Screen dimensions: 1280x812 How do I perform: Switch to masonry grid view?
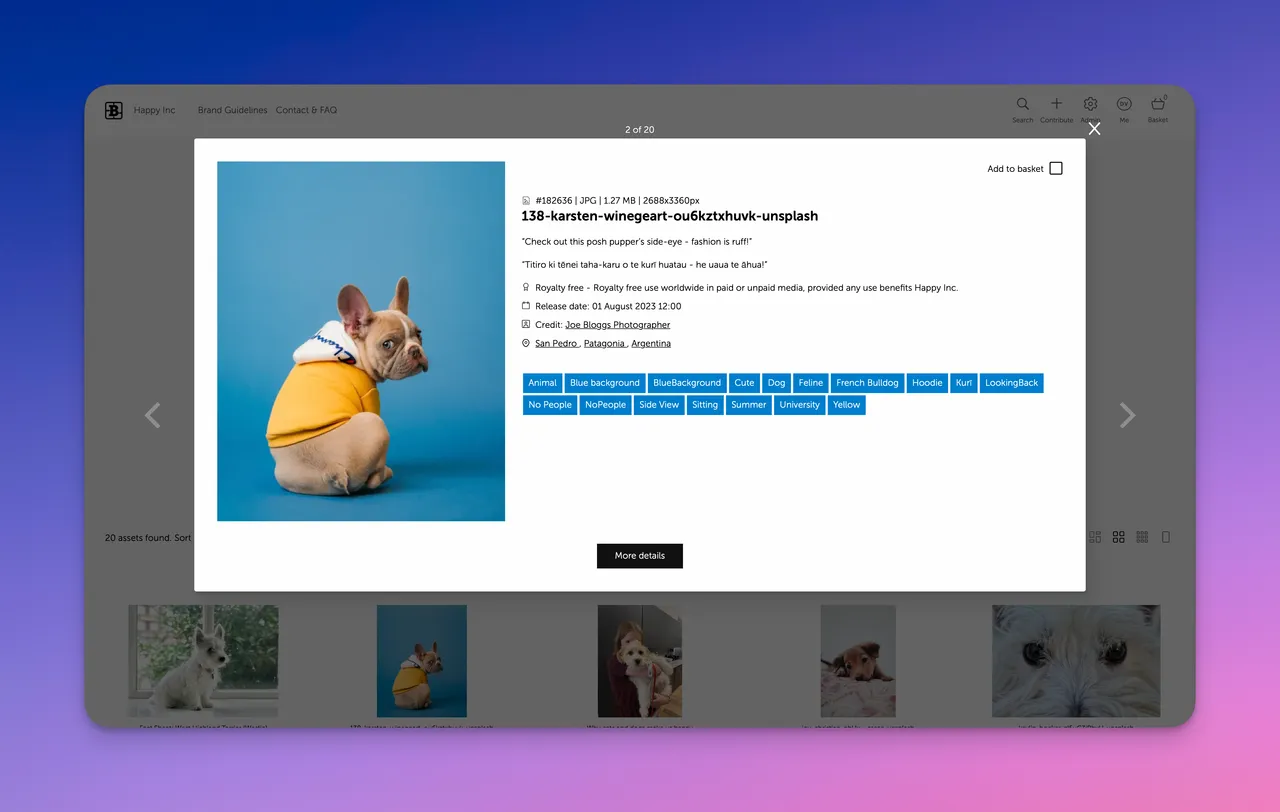[1095, 537]
